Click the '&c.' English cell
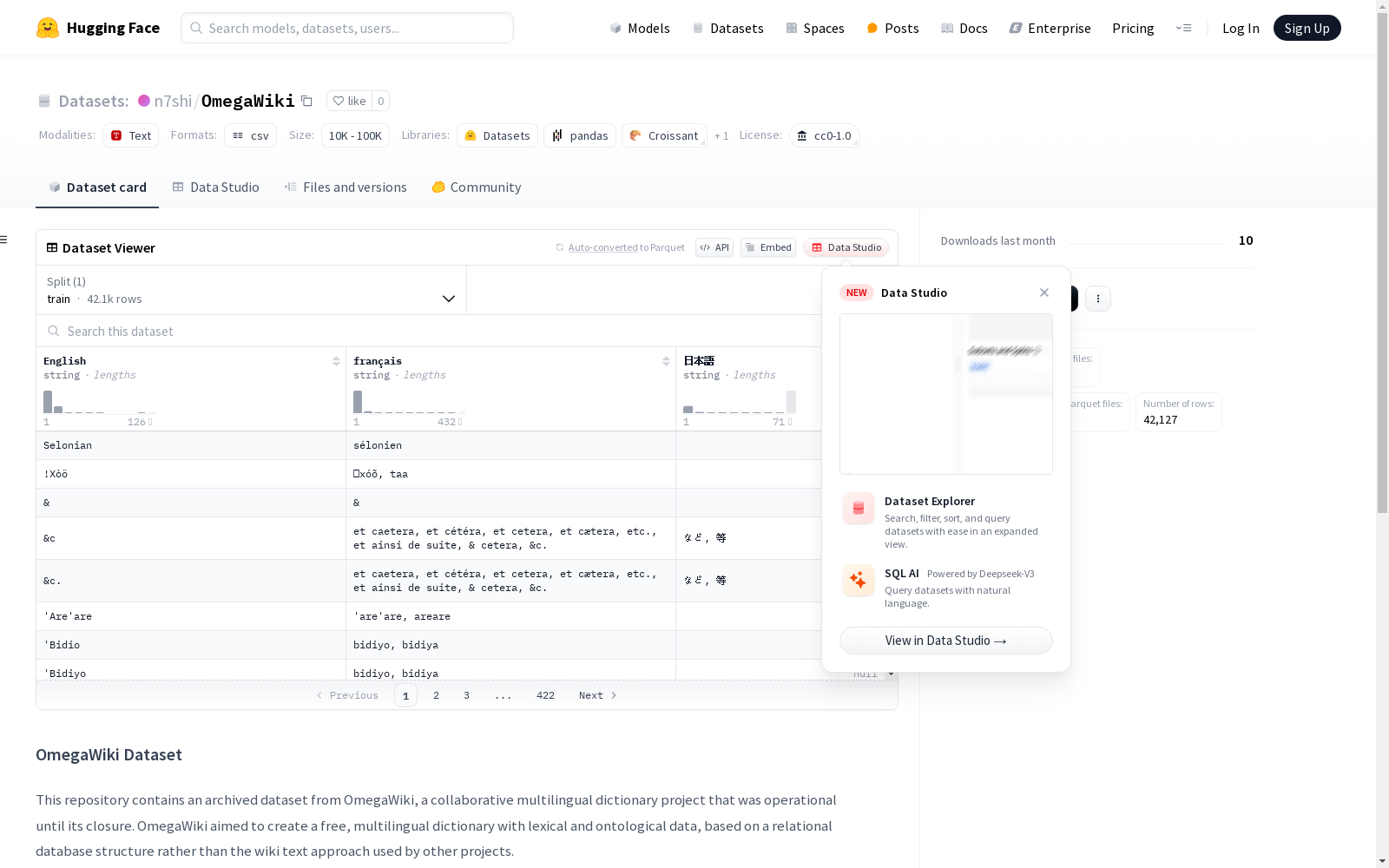 [191, 581]
